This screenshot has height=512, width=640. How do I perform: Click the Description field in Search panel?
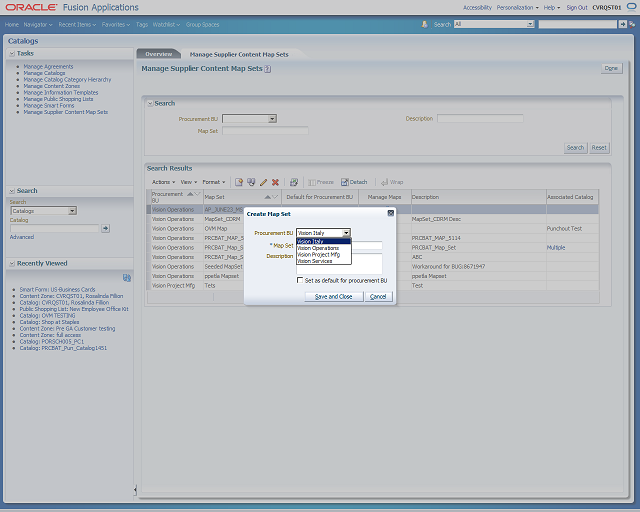[480, 118]
